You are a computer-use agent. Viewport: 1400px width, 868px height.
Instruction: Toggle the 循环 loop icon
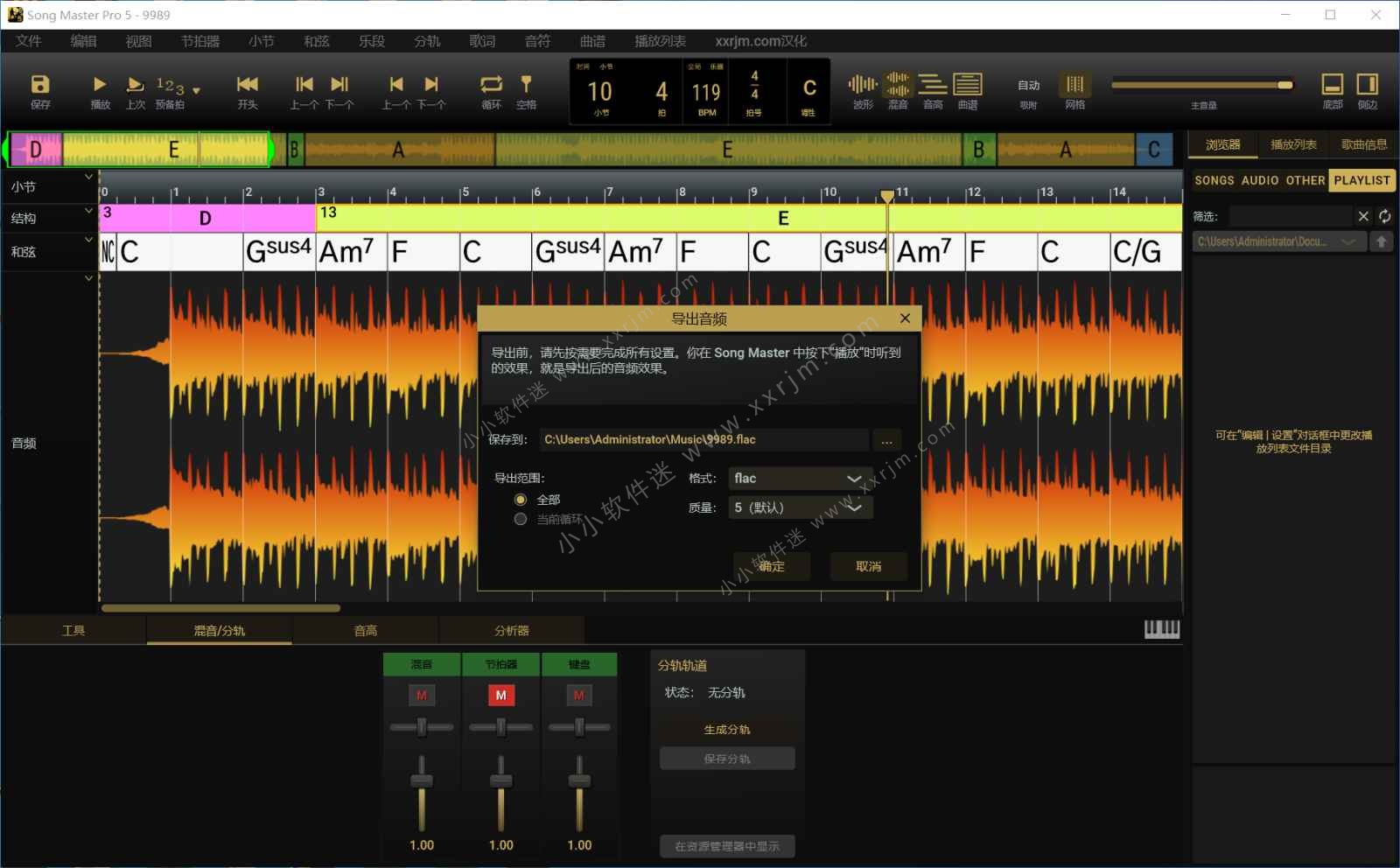tap(491, 85)
